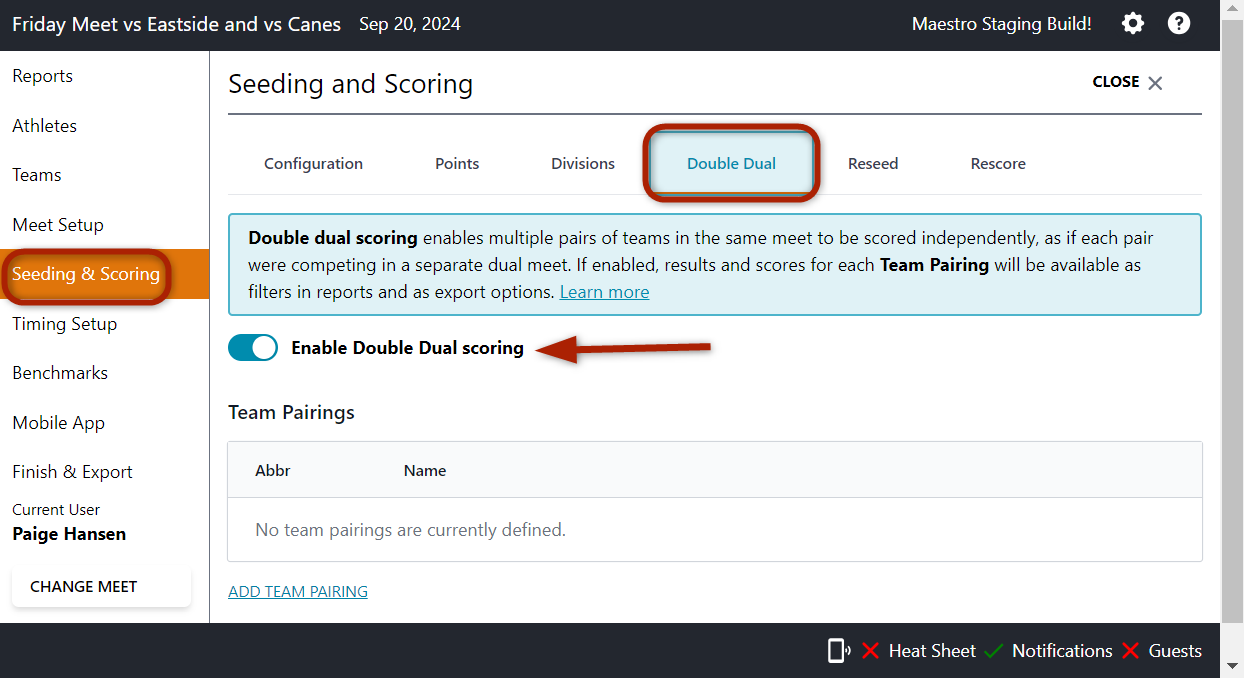Click the X icon beside Heat Sheet
The image size is (1244, 678).
coord(870,651)
